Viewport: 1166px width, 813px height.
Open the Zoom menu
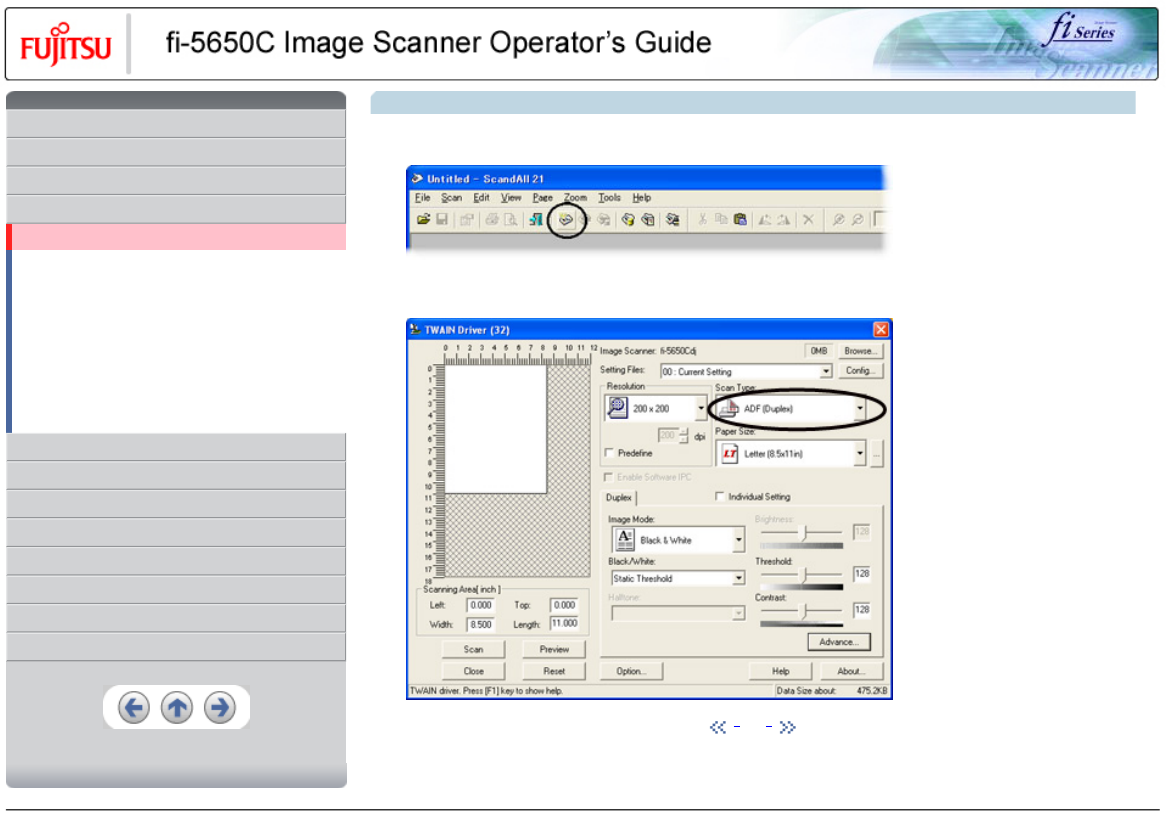pyautogui.click(x=575, y=198)
